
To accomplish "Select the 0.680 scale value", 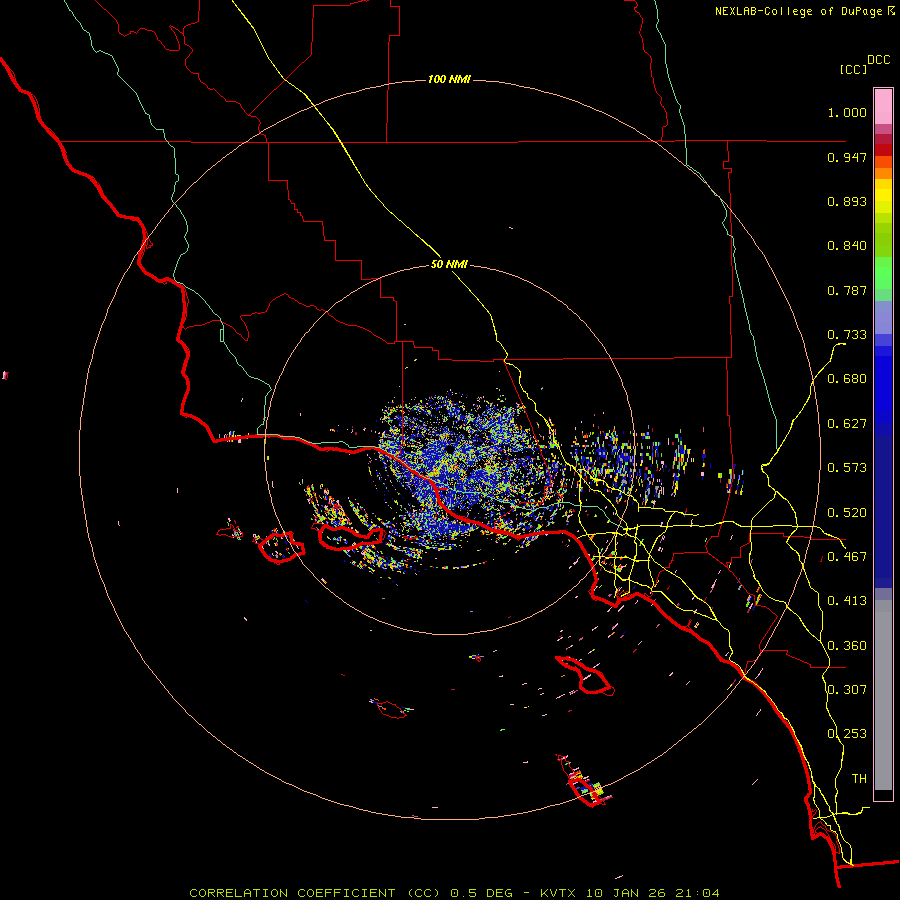I will [x=847, y=379].
